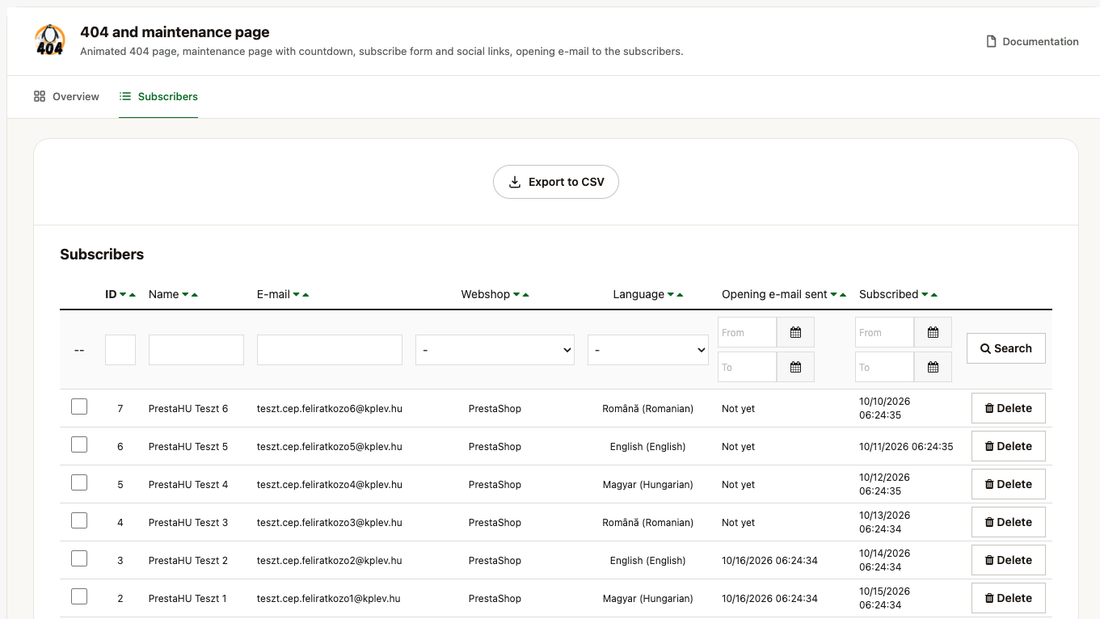Click Export to CSV button

pos(556,182)
